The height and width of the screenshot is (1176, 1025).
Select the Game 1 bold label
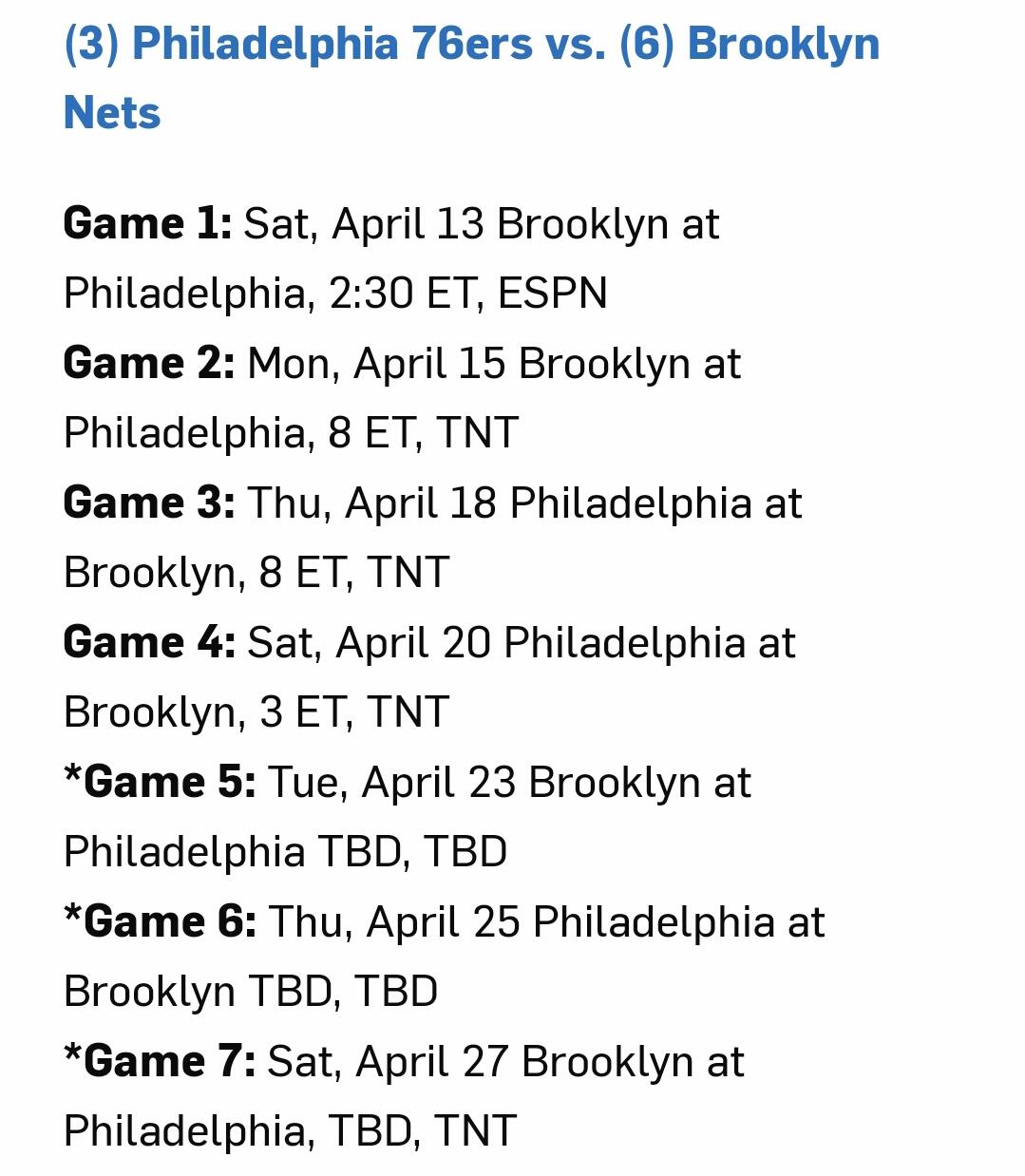click(147, 225)
